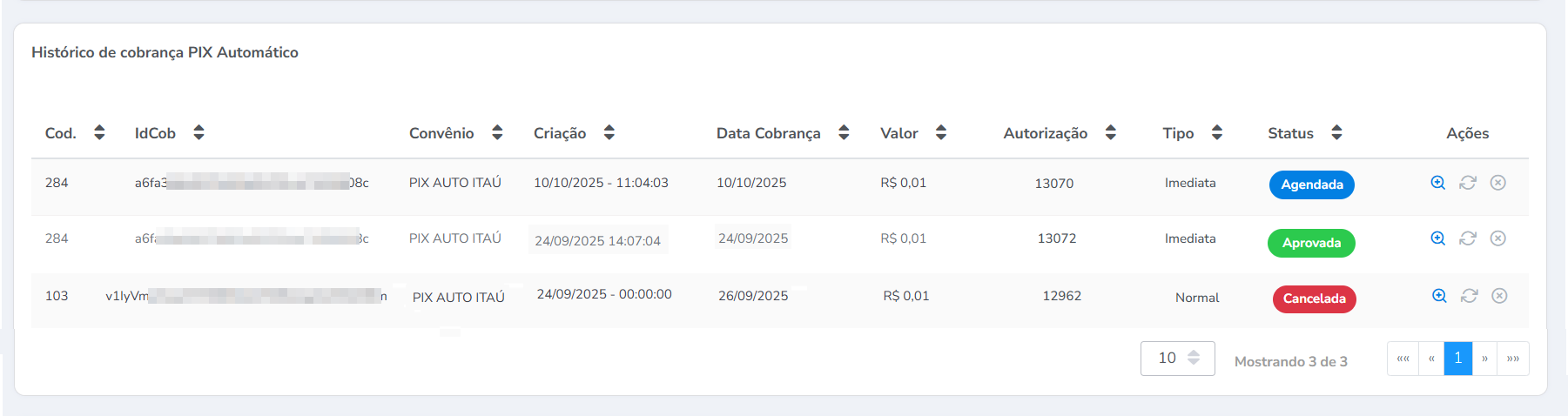Screen dimensions: 1568x416
Task: Open details magnifier for charge 13070
Action: [1437, 183]
